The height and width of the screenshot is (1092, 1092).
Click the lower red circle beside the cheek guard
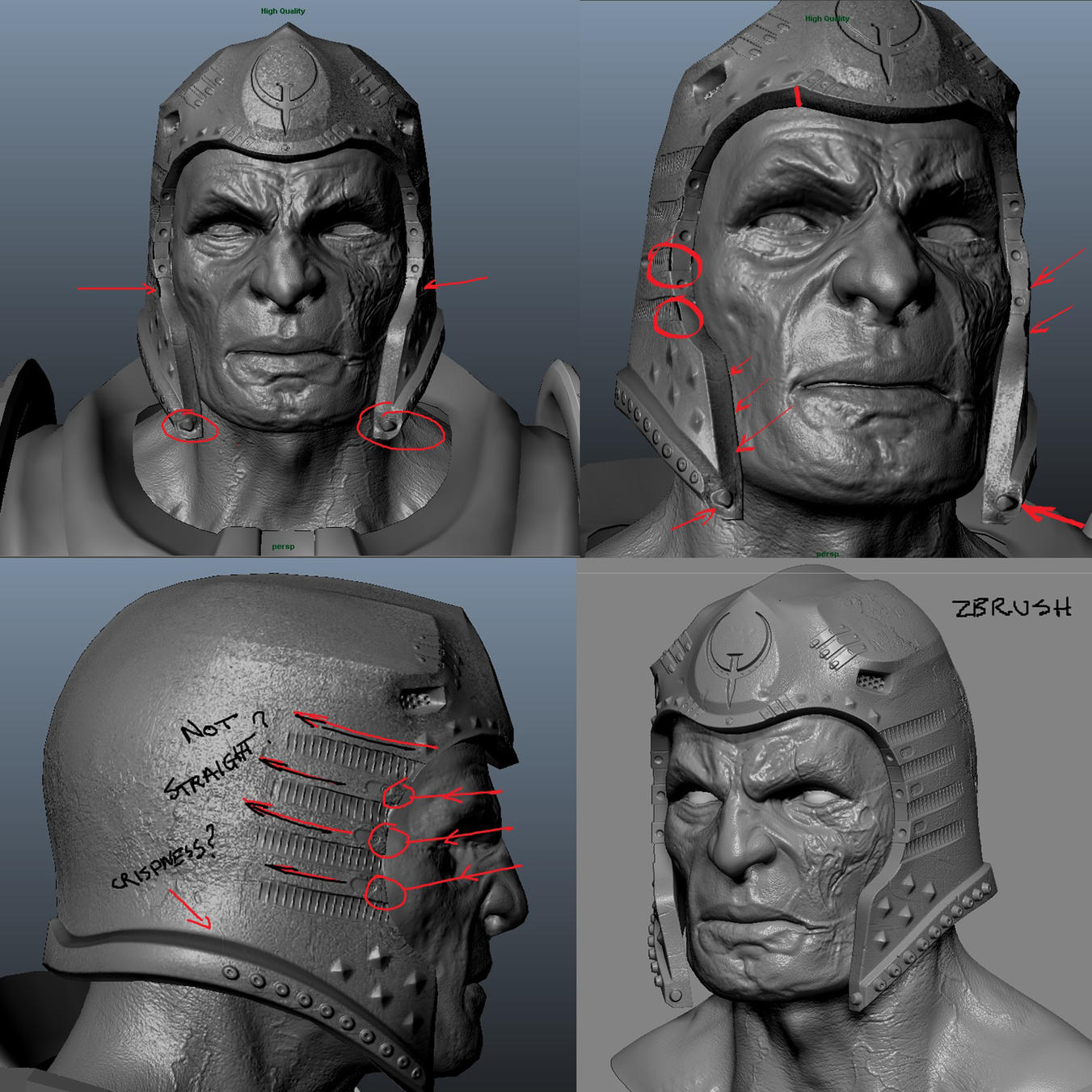pos(679,317)
